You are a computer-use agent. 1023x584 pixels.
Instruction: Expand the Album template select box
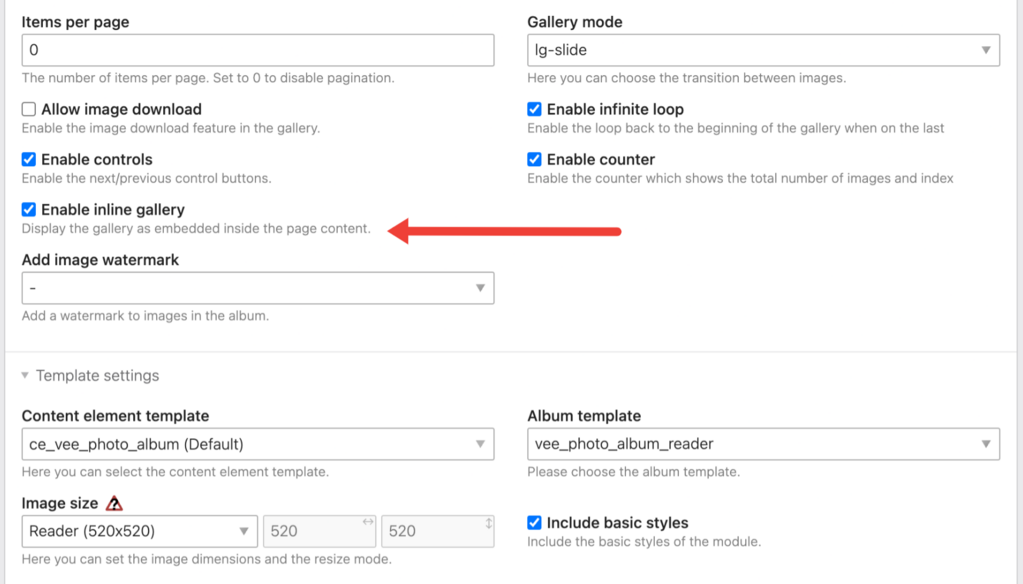(763, 443)
